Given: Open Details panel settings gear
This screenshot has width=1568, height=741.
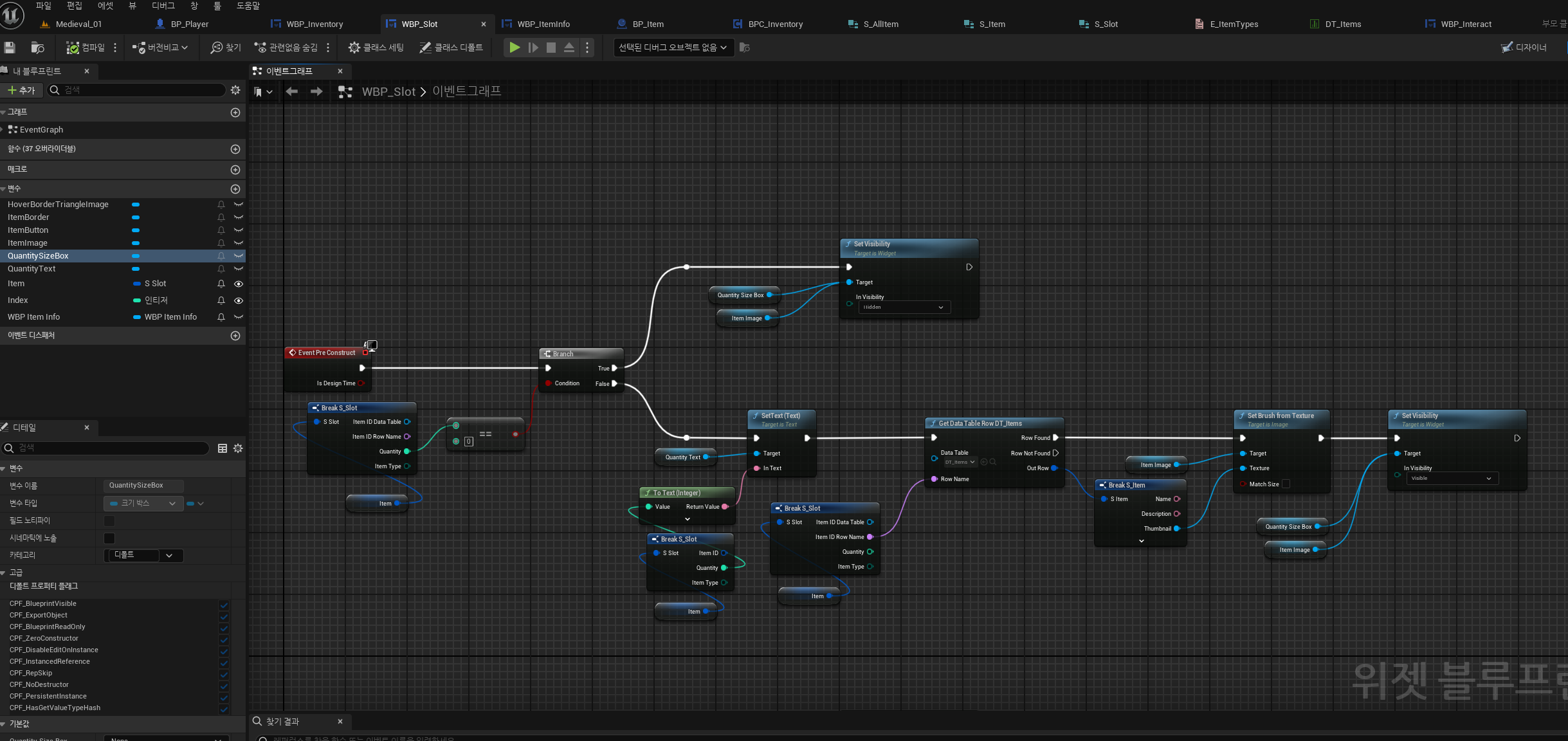Looking at the screenshot, I should tap(238, 448).
